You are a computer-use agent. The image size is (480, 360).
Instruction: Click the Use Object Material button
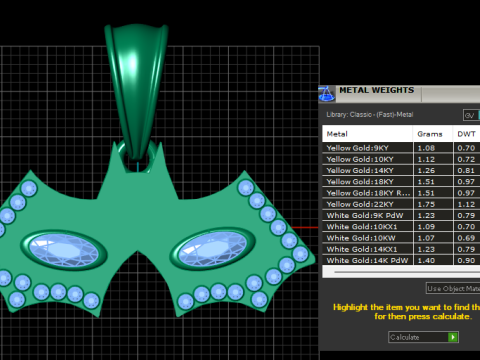(453, 288)
